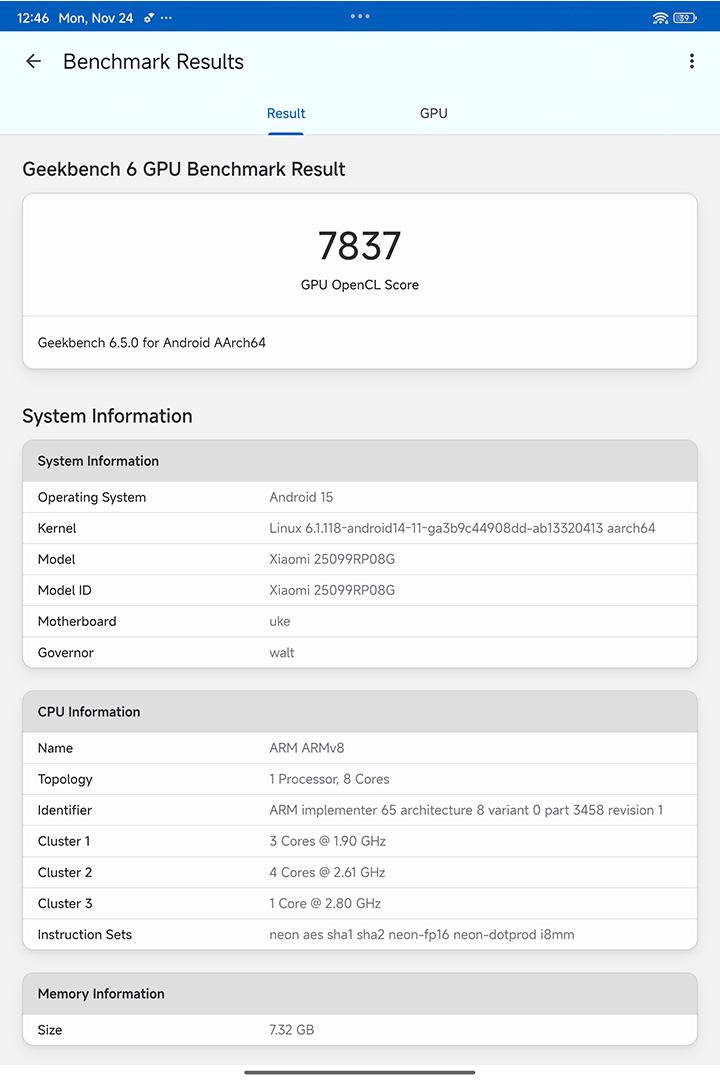Image resolution: width=720 pixels, height=1080 pixels.
Task: Select the Operating System Android 15 row
Action: [x=359, y=497]
